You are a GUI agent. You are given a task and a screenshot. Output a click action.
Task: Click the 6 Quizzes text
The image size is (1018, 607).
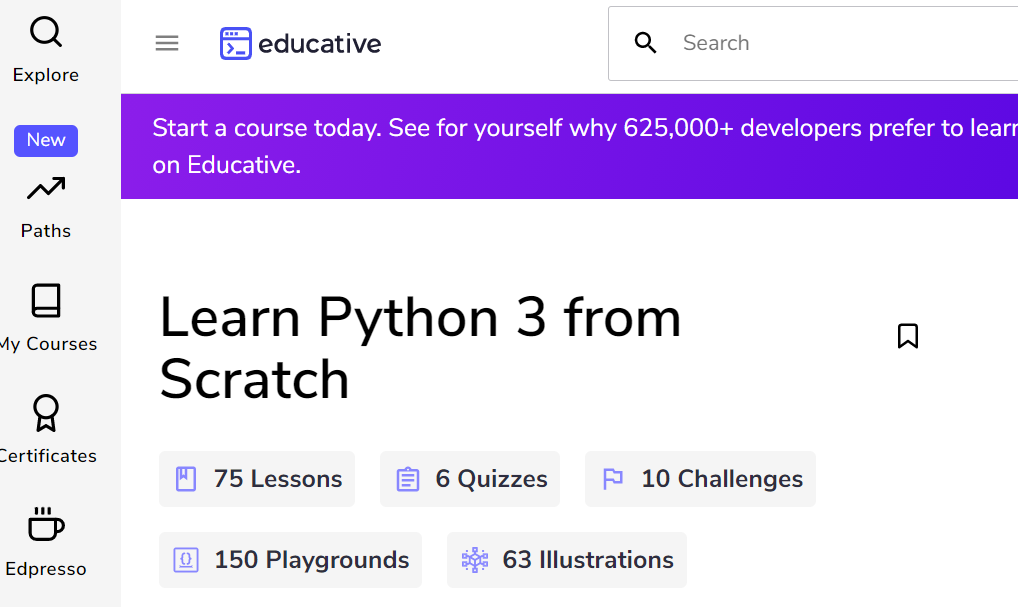click(491, 479)
